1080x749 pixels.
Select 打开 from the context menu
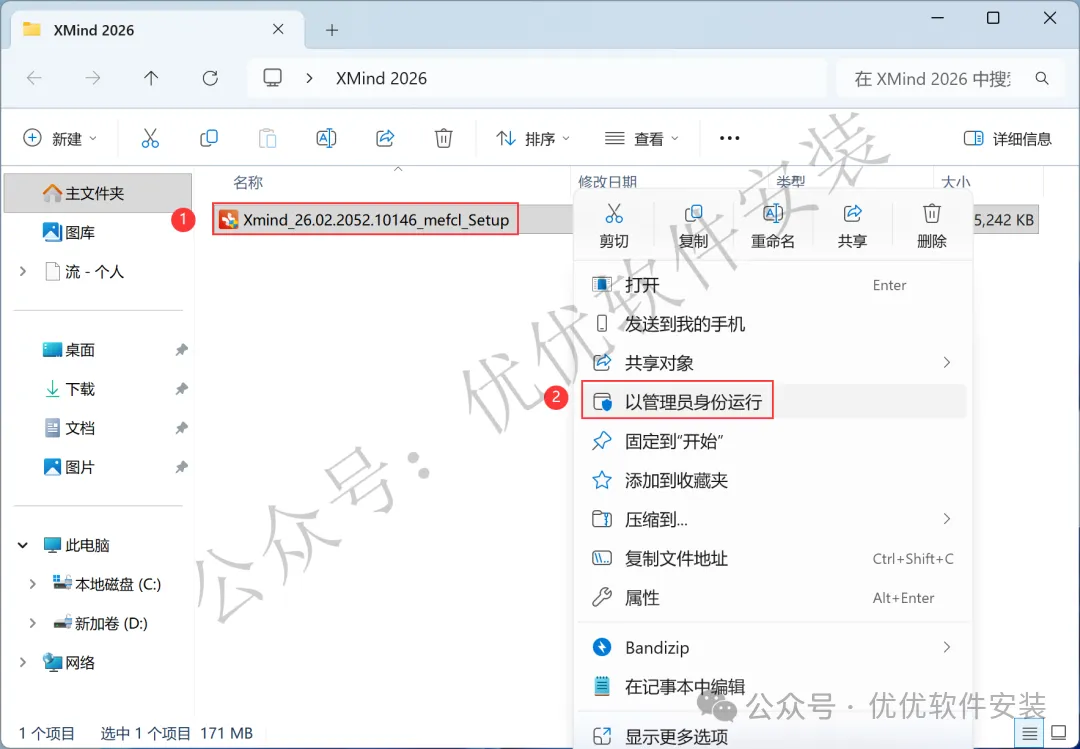(773, 285)
